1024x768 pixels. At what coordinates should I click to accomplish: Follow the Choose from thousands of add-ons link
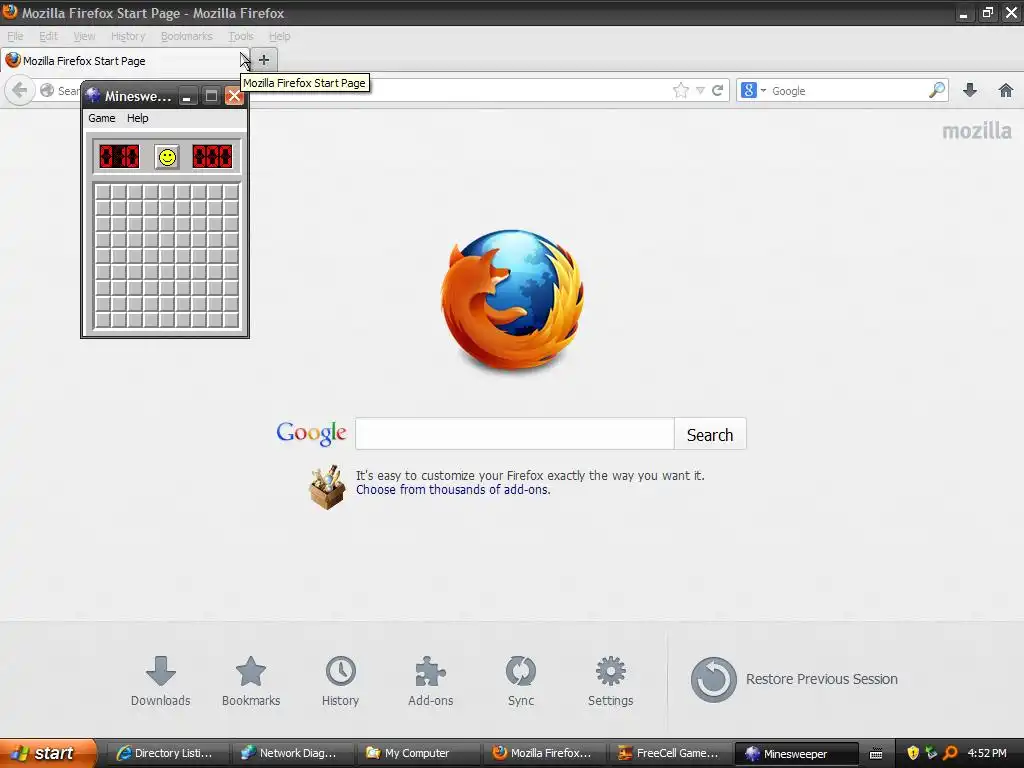(453, 490)
